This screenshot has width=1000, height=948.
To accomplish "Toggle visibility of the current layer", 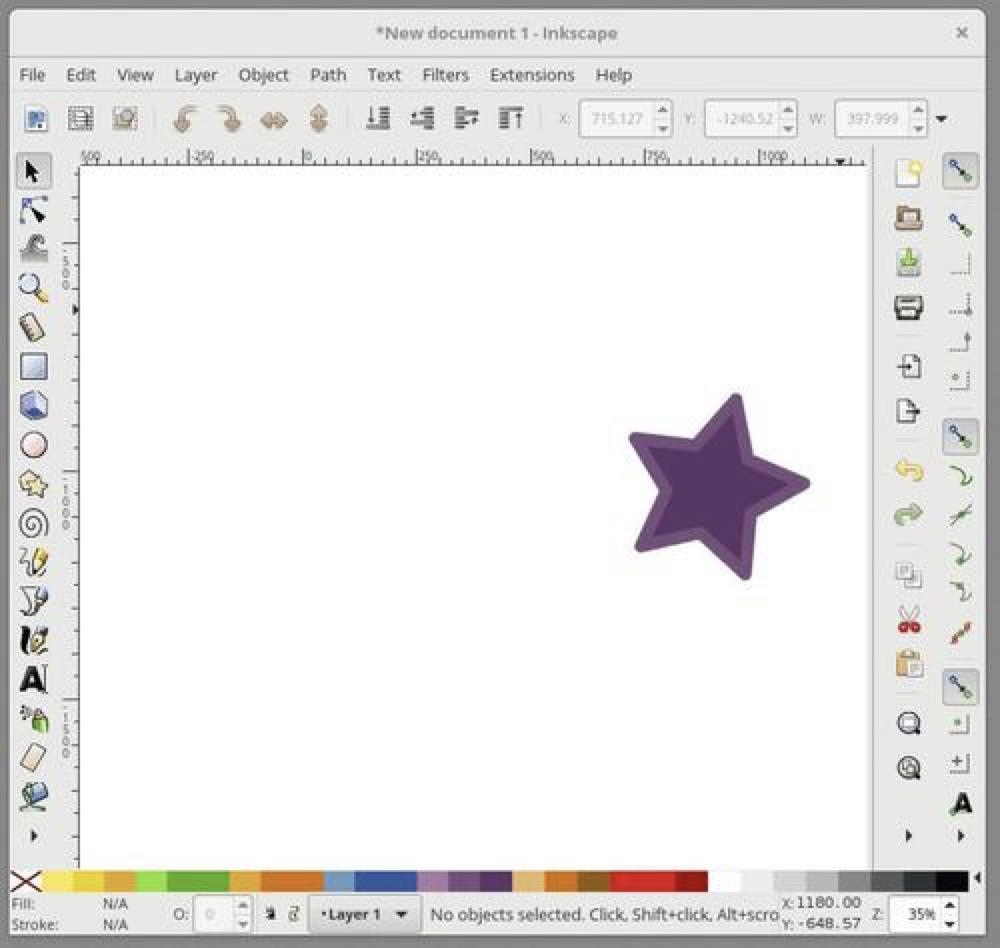I will click(x=272, y=913).
